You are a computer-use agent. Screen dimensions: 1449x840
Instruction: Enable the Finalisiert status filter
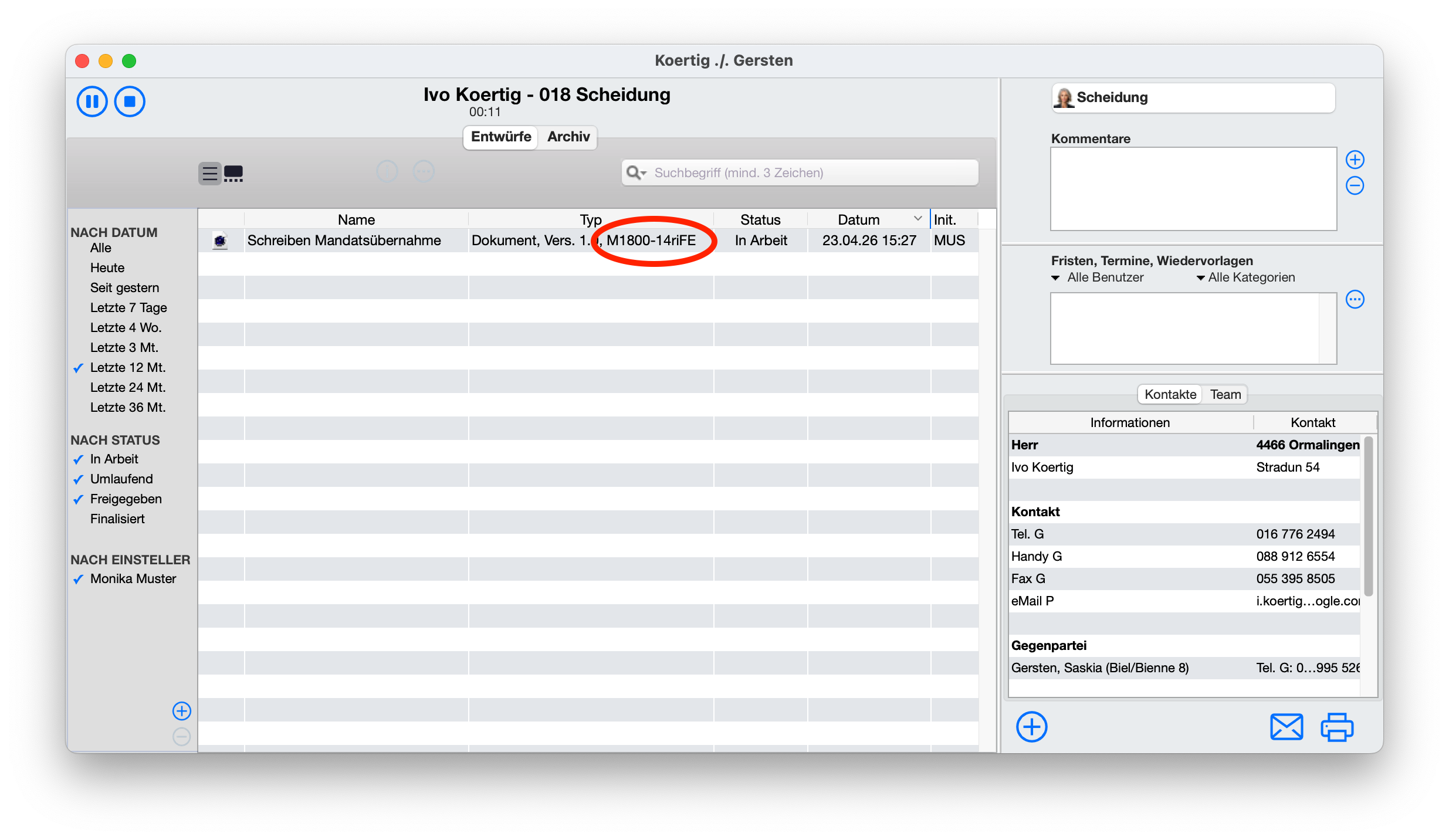point(117,519)
